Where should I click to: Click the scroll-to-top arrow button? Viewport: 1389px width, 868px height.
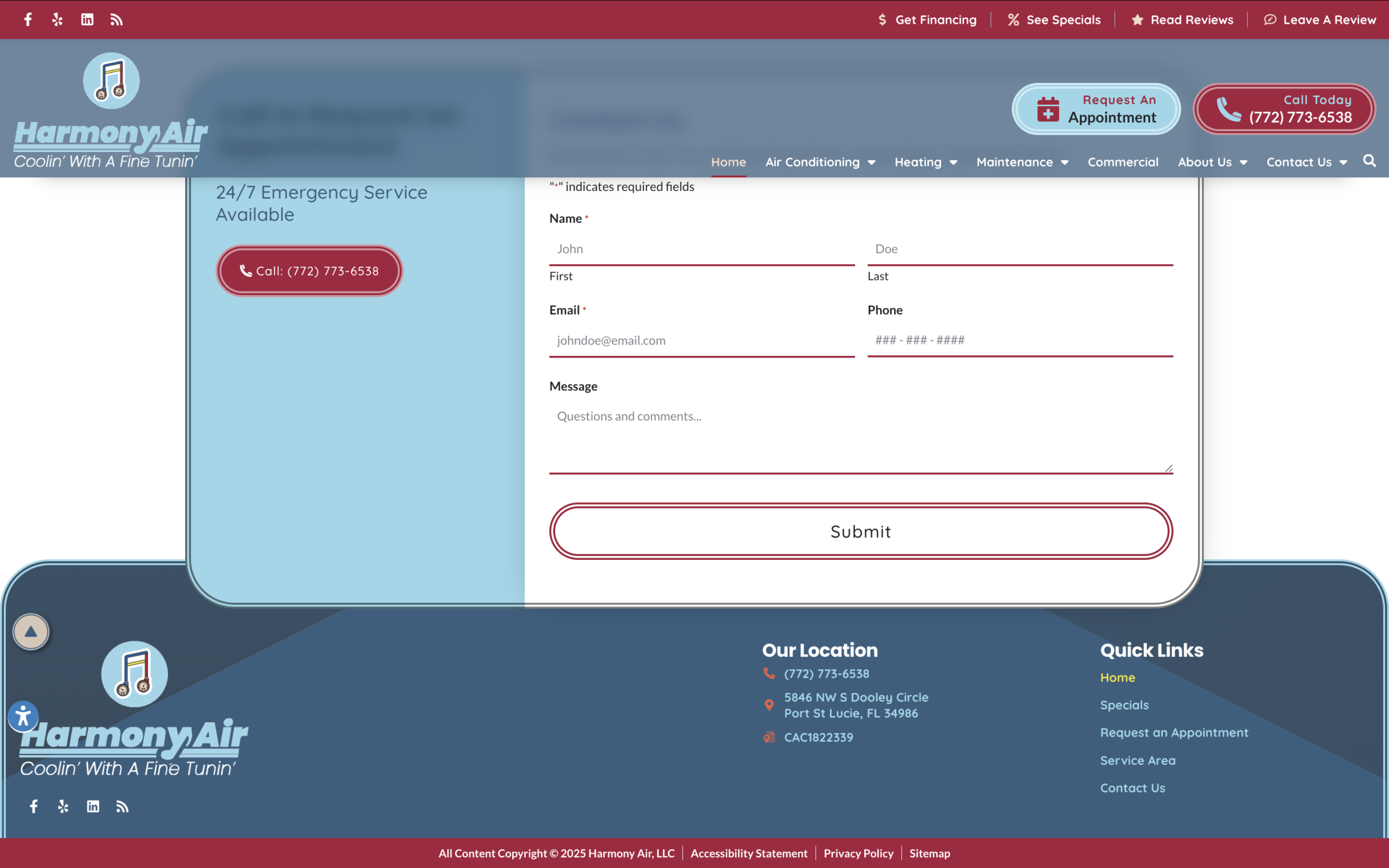(x=31, y=631)
